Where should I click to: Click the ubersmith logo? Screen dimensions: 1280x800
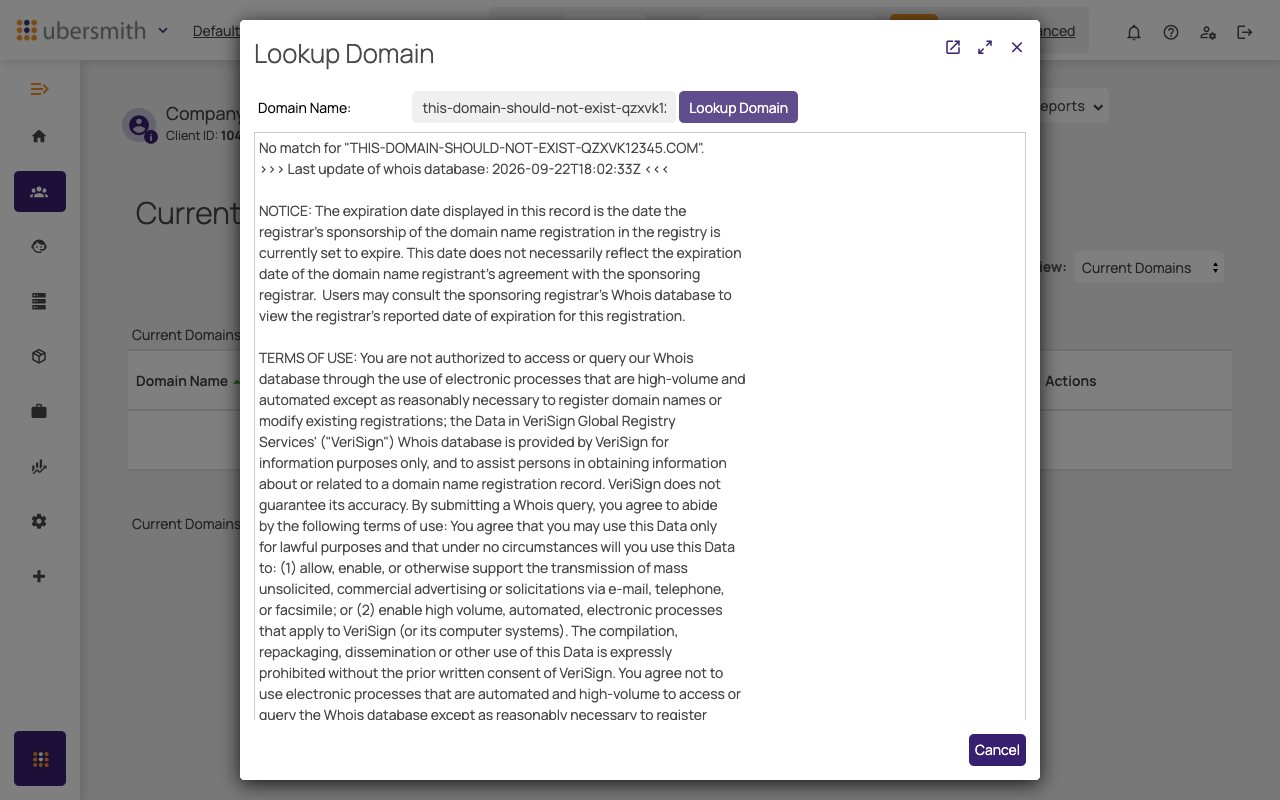coord(82,31)
